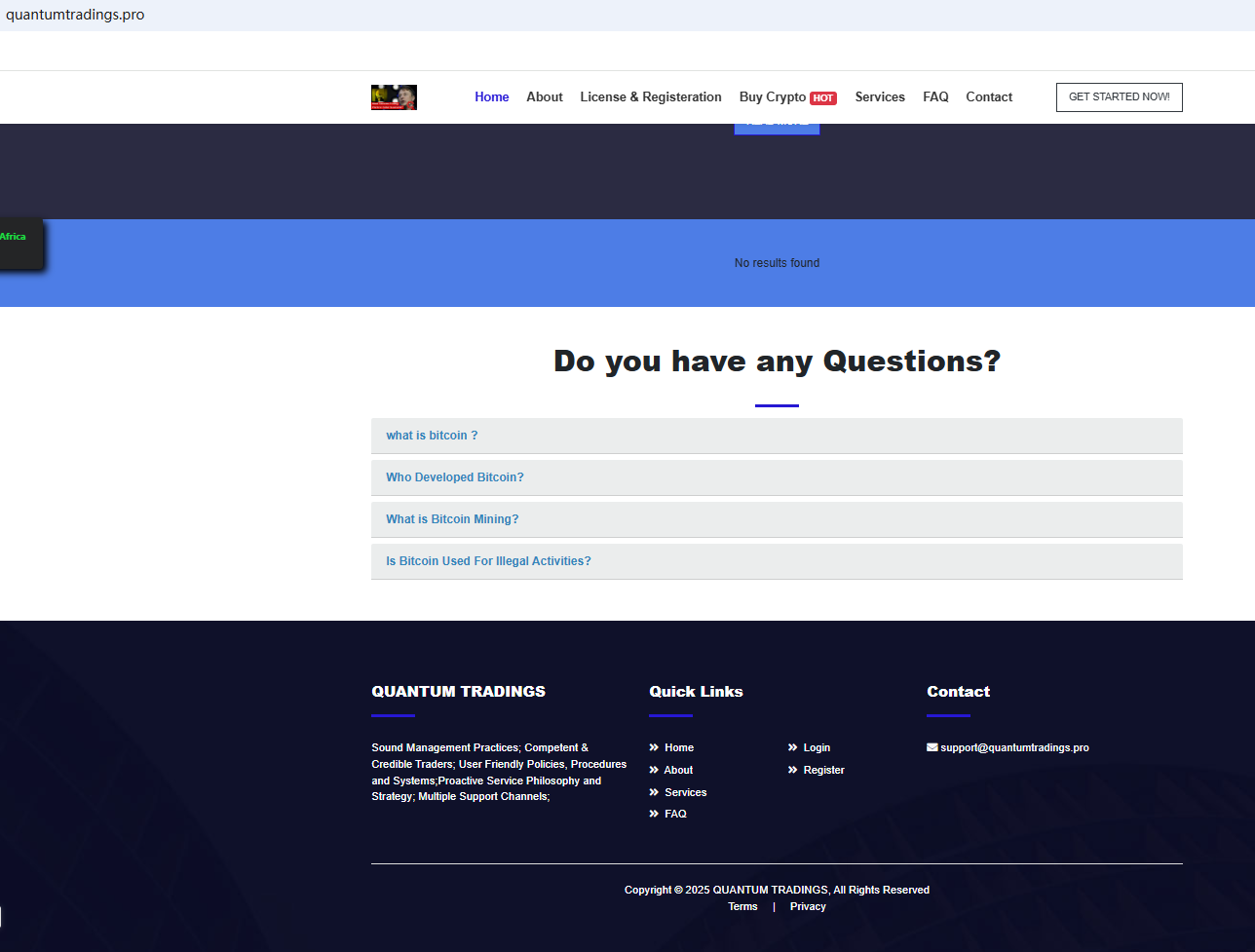1255x952 pixels.
Task: Open FAQ in the top navigation menu
Action: point(935,97)
